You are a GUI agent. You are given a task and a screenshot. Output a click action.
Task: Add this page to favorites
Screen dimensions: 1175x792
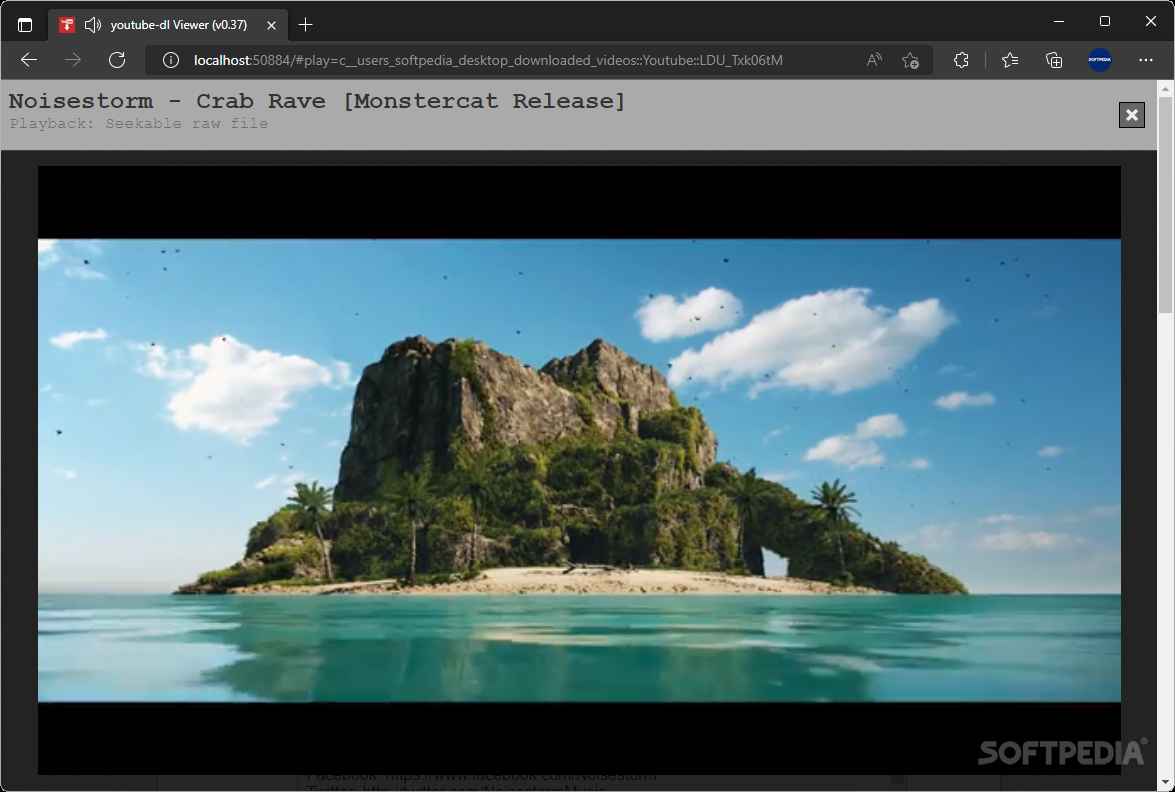click(910, 60)
